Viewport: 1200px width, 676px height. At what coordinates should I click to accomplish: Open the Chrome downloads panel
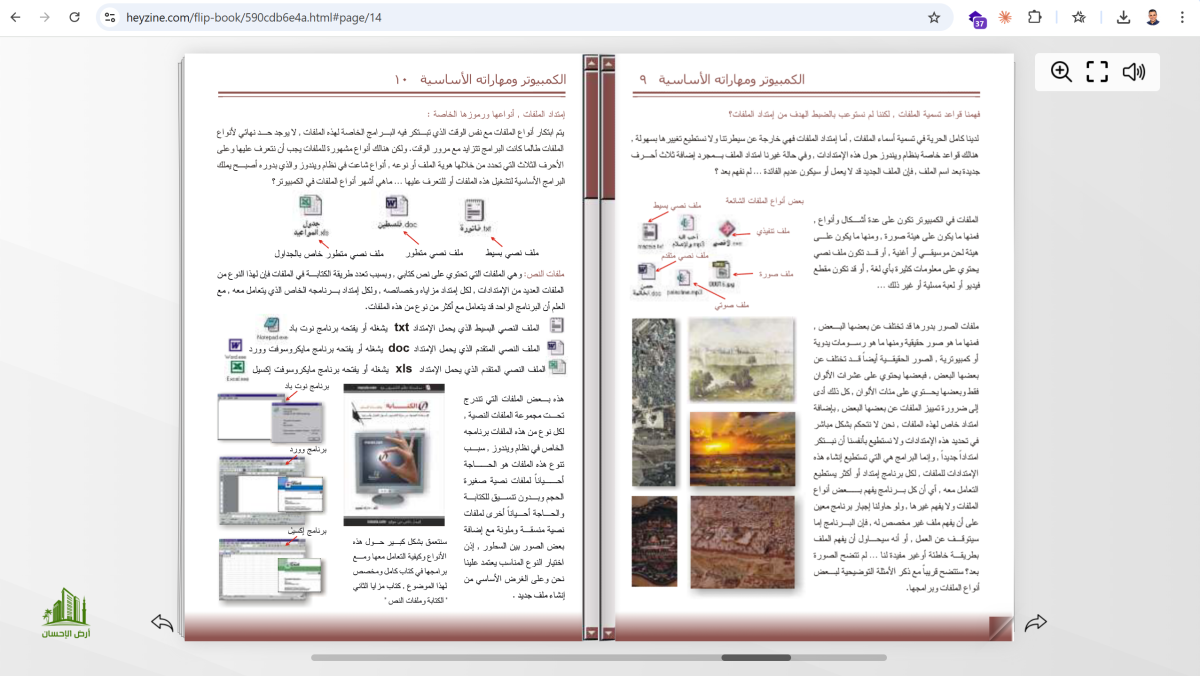(x=1123, y=17)
